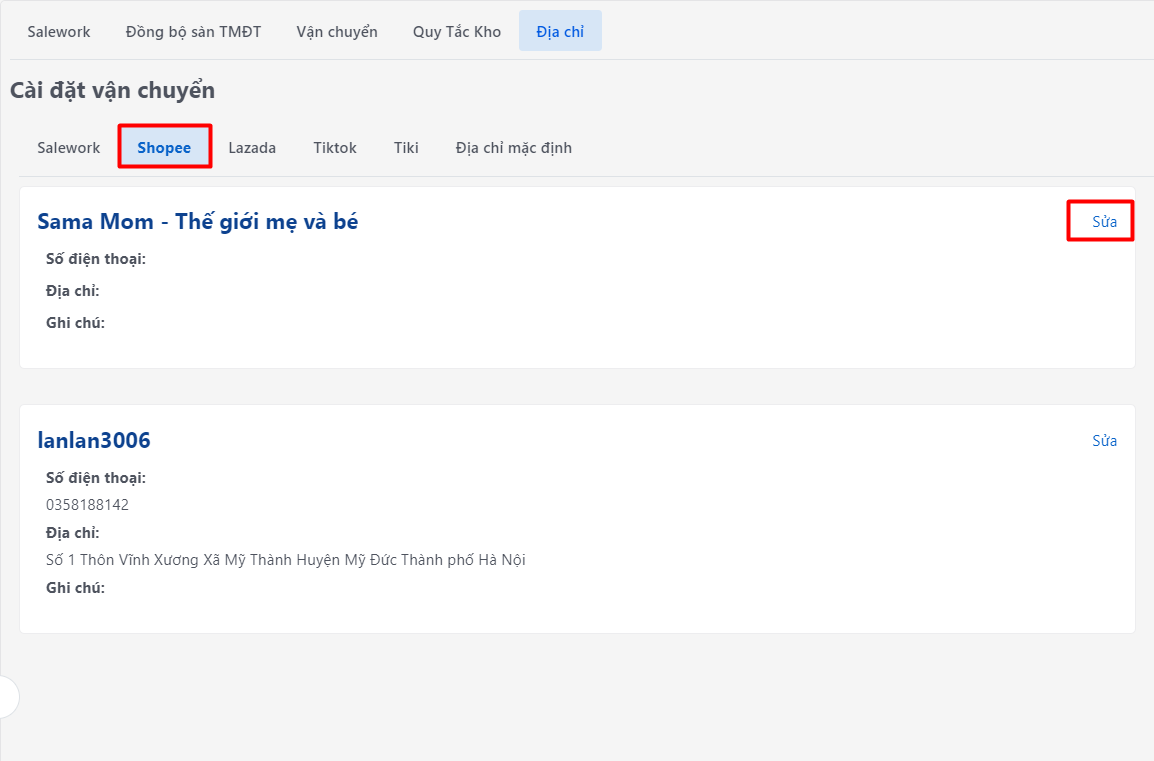The height and width of the screenshot is (761, 1154).
Task: Click the round white button at left edge
Action: click(7, 697)
